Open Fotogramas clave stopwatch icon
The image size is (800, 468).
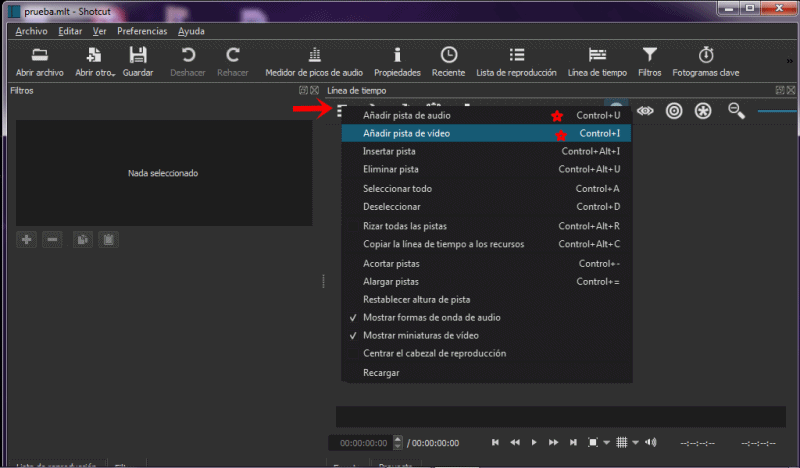(x=706, y=55)
